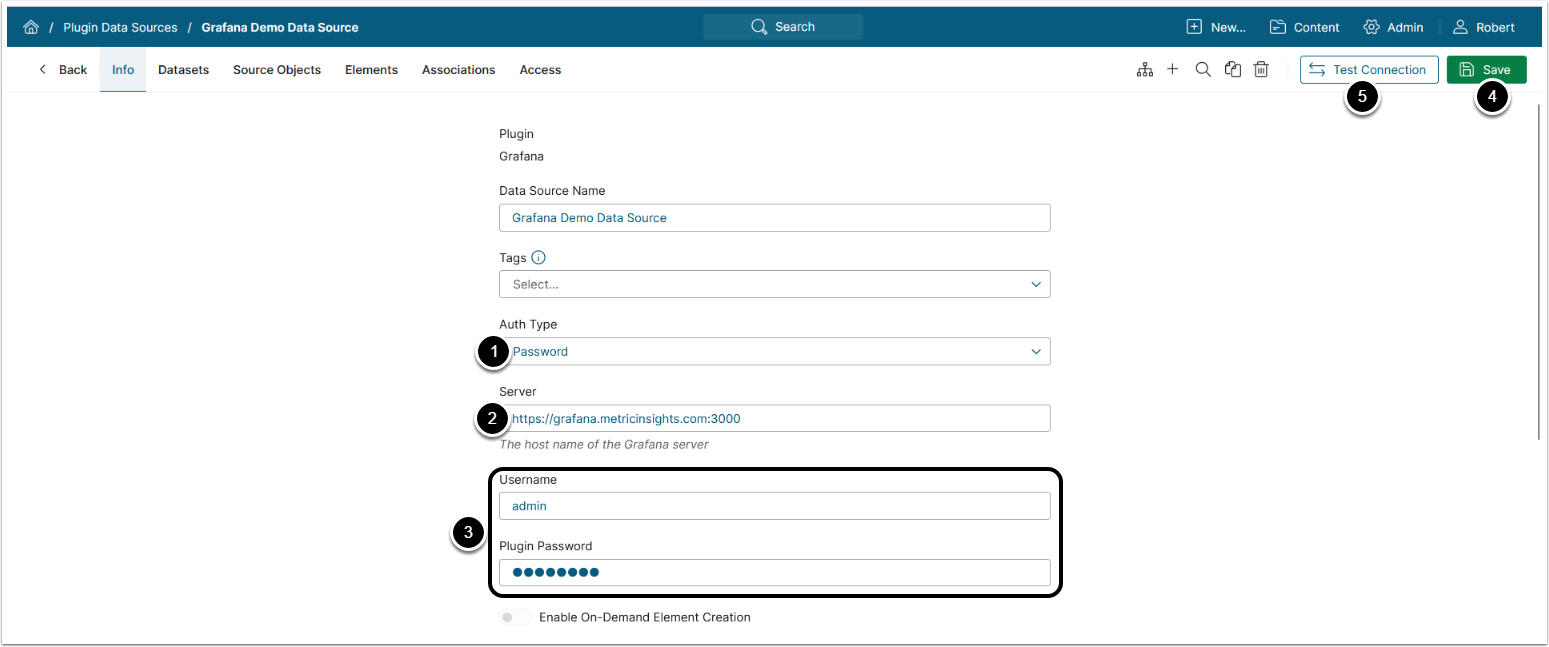1549x647 pixels.
Task: Open the Source Objects tab
Action: tap(277, 70)
